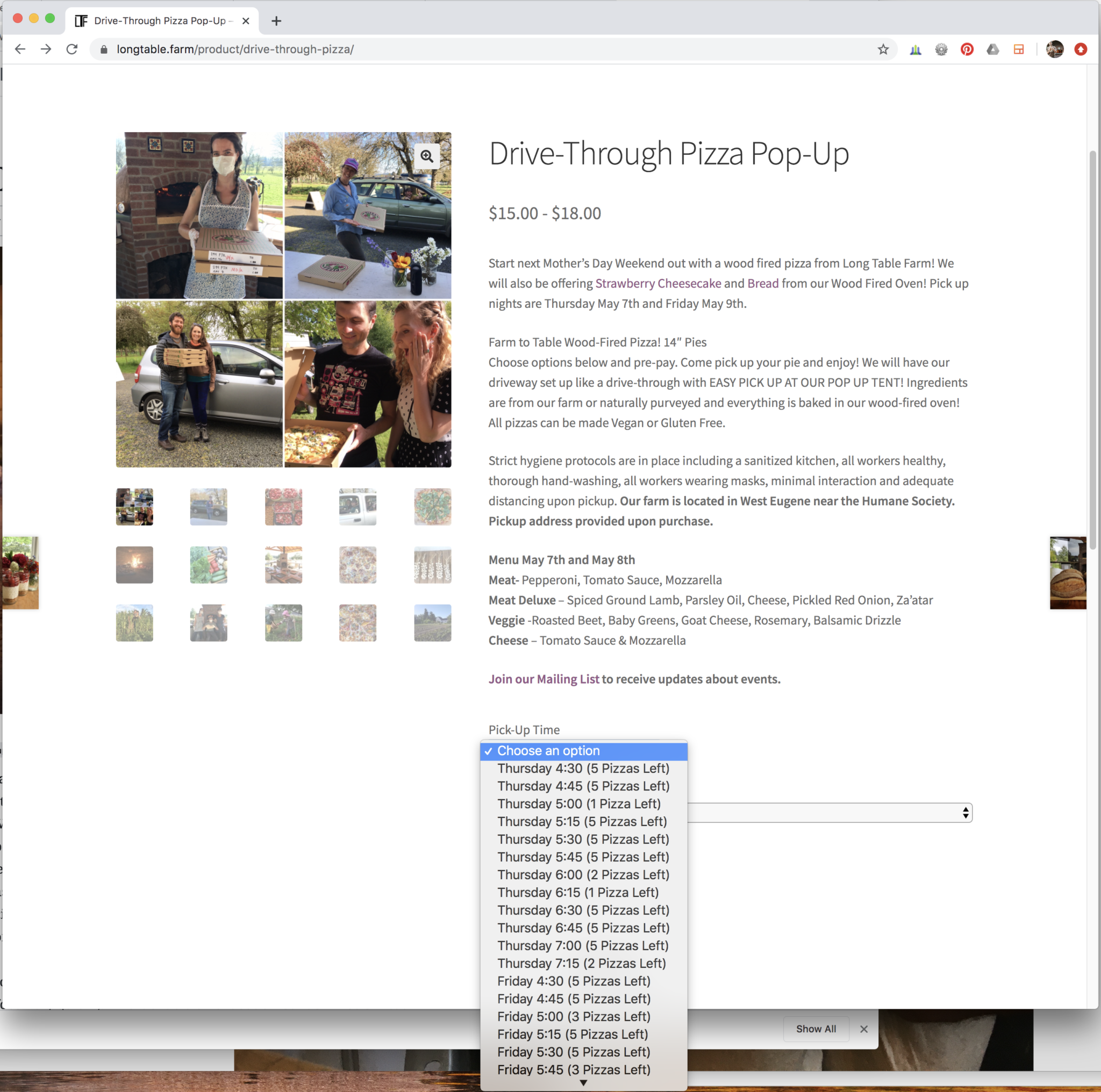This screenshot has width=1101, height=1092.
Task: Choose Thursday 4:45 pickup time
Action: pos(583,786)
